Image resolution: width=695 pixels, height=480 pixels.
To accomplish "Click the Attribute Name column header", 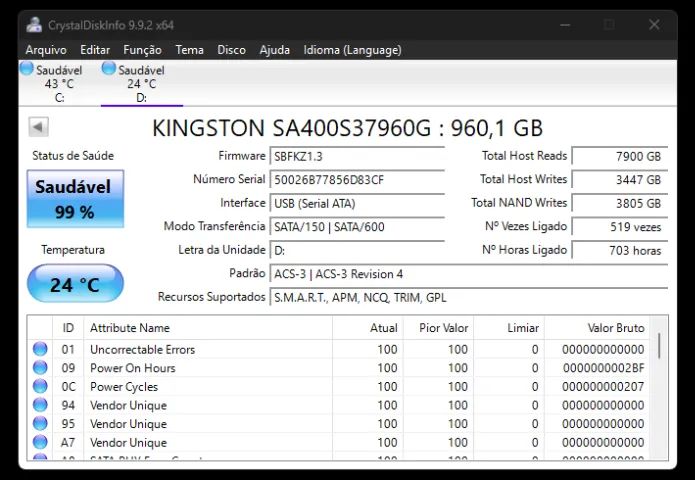I will (x=208, y=328).
